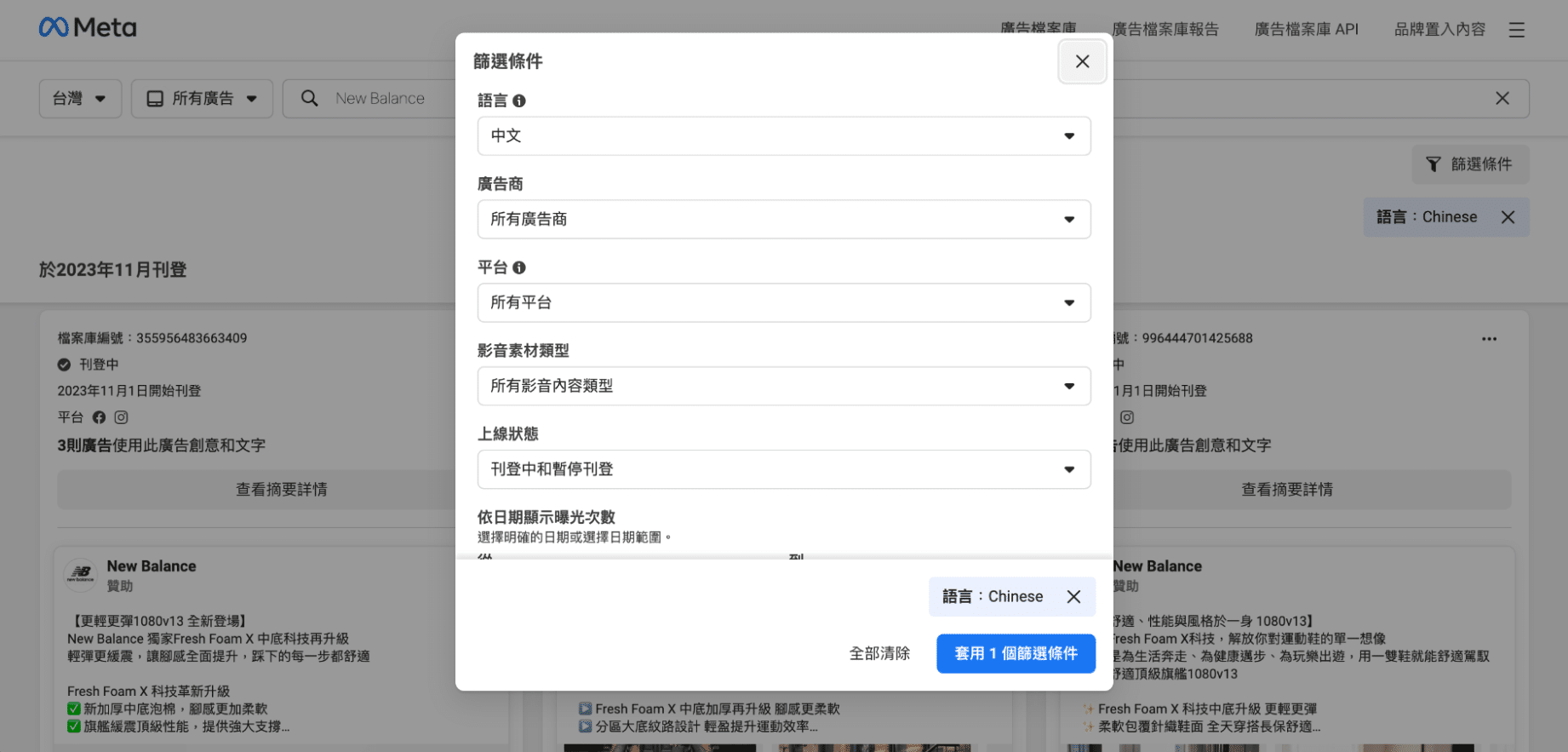Open New Balance page name on right ad

(1158, 566)
